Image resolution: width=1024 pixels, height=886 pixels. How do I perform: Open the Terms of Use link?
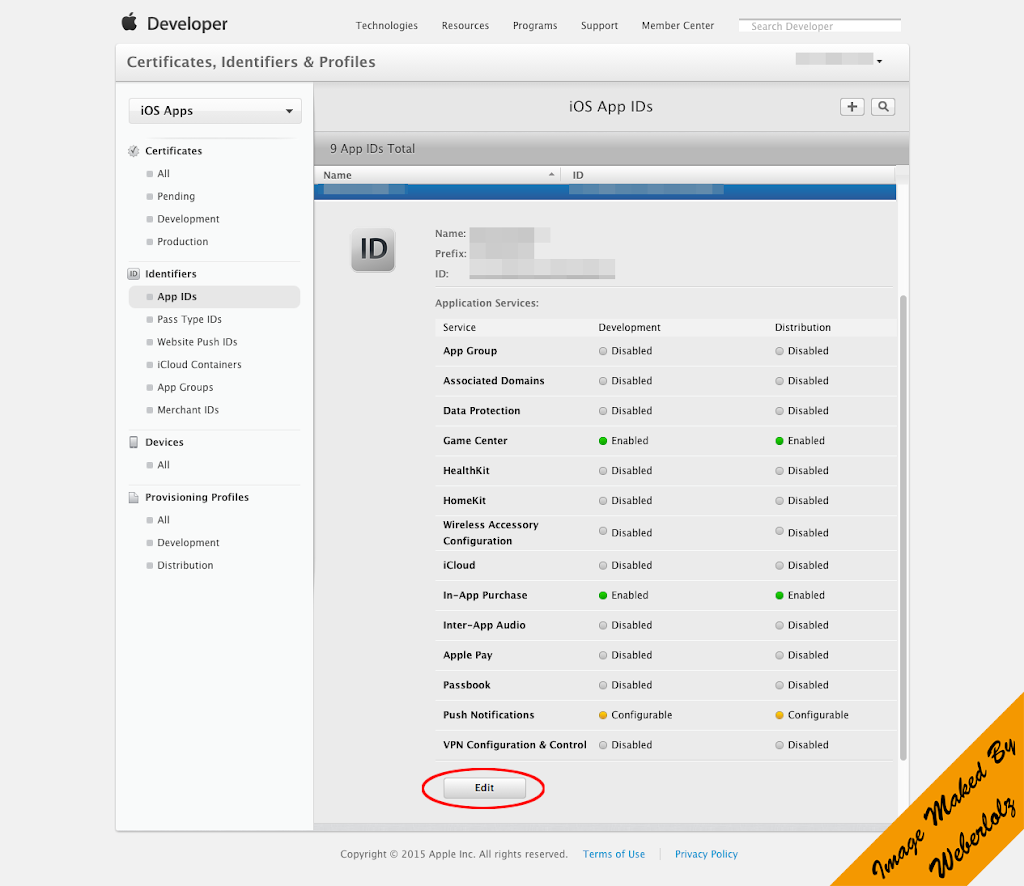[x=613, y=854]
